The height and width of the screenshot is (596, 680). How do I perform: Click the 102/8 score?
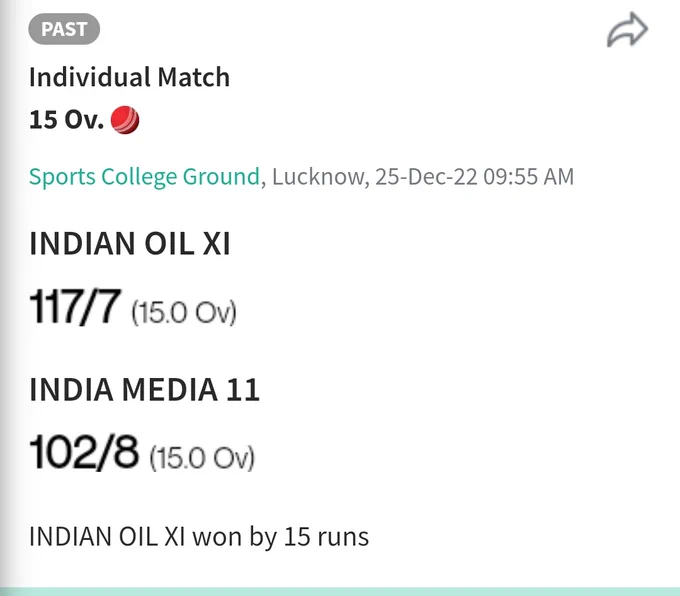point(84,452)
